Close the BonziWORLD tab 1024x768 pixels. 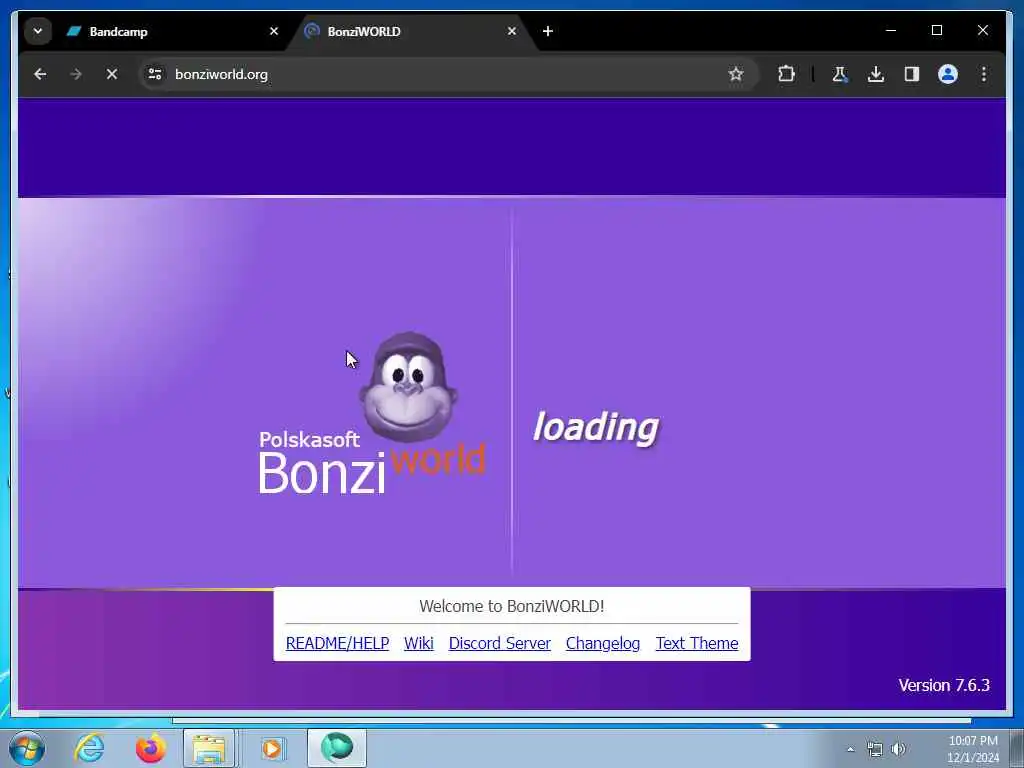512,31
